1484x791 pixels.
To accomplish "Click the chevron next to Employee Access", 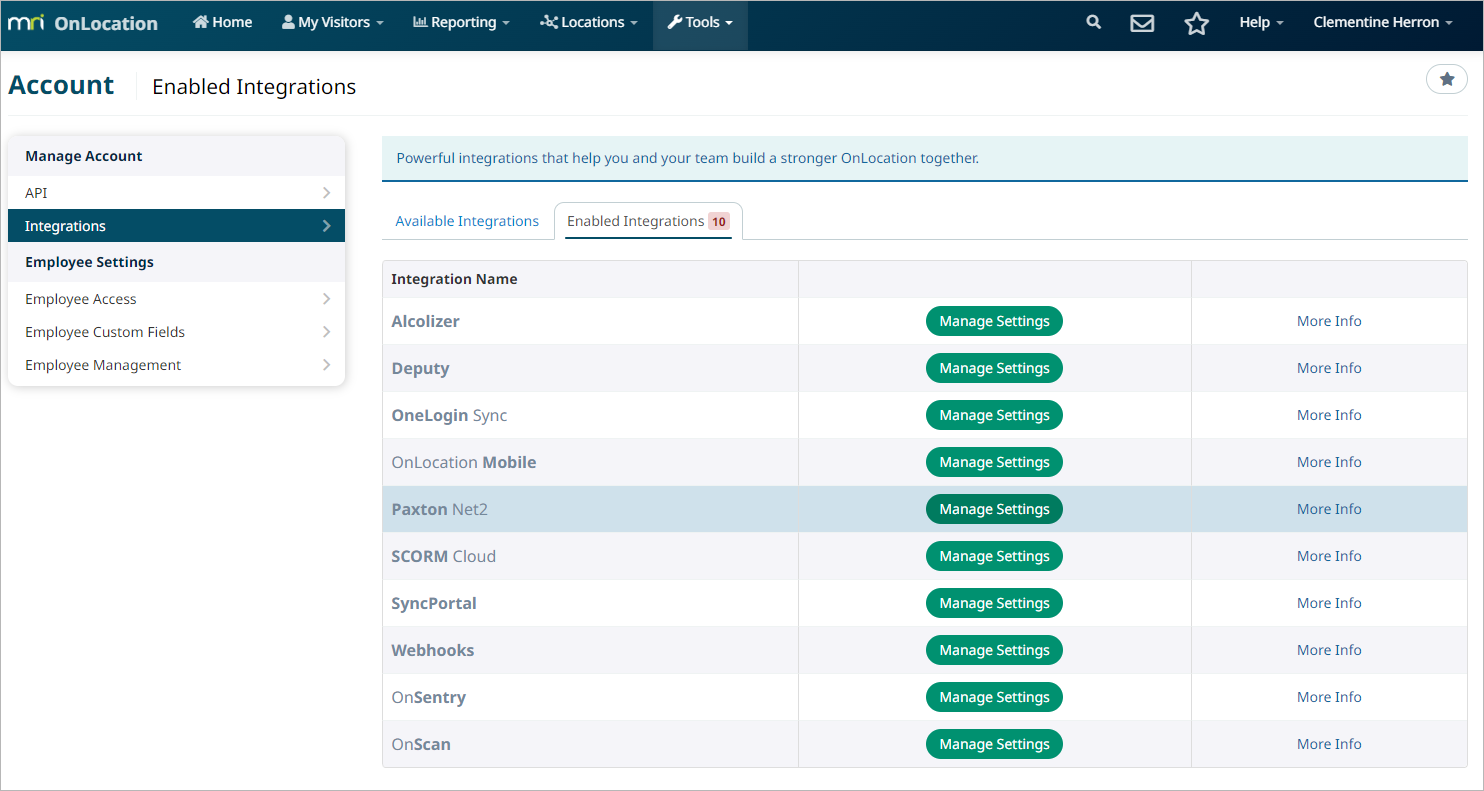I will [327, 299].
